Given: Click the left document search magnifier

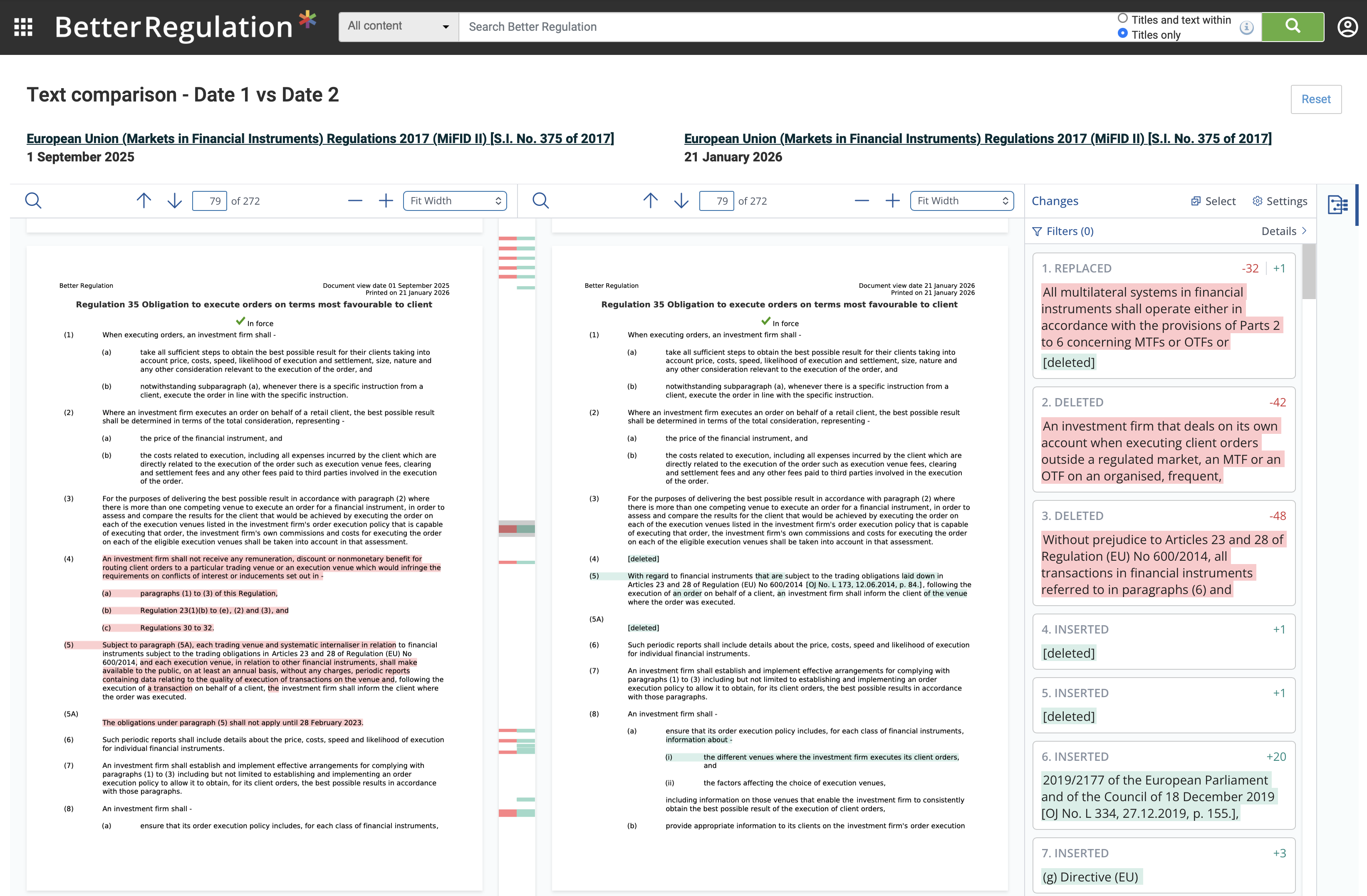Looking at the screenshot, I should [x=33, y=200].
